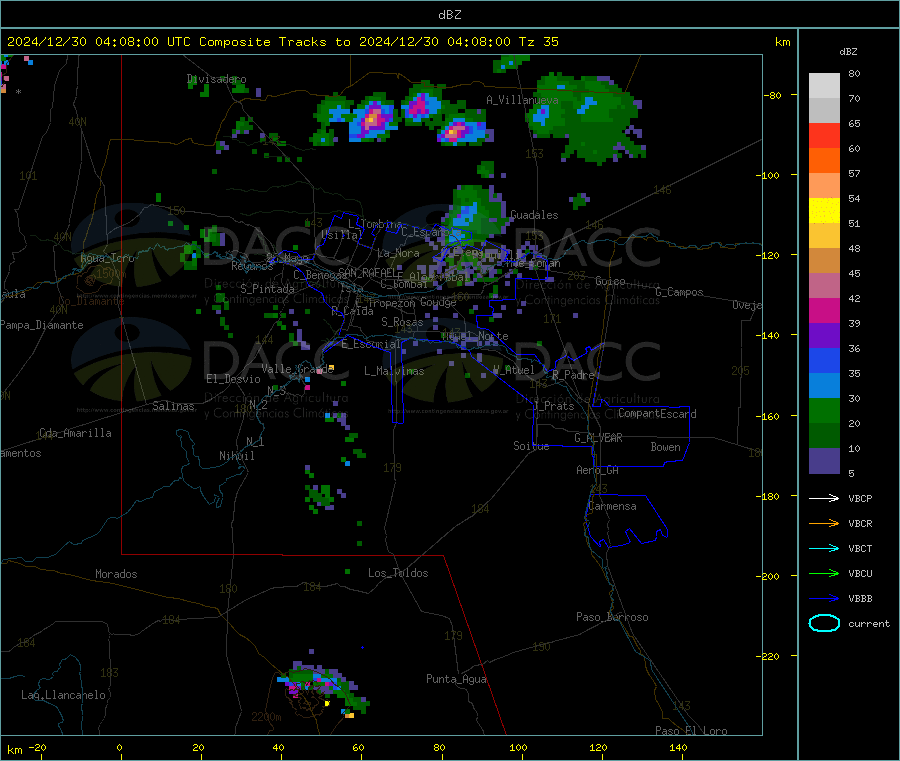This screenshot has height=761, width=900.
Task: Click the 'La_Nora' map label
Action: 398,253
